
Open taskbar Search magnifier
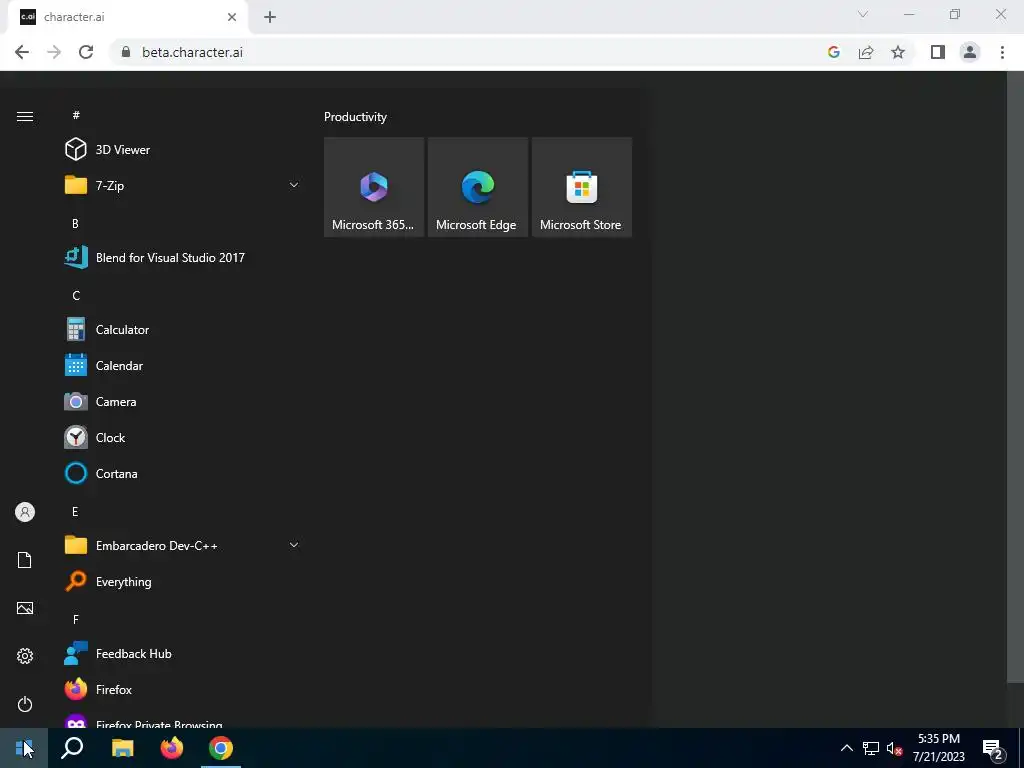tap(72, 748)
